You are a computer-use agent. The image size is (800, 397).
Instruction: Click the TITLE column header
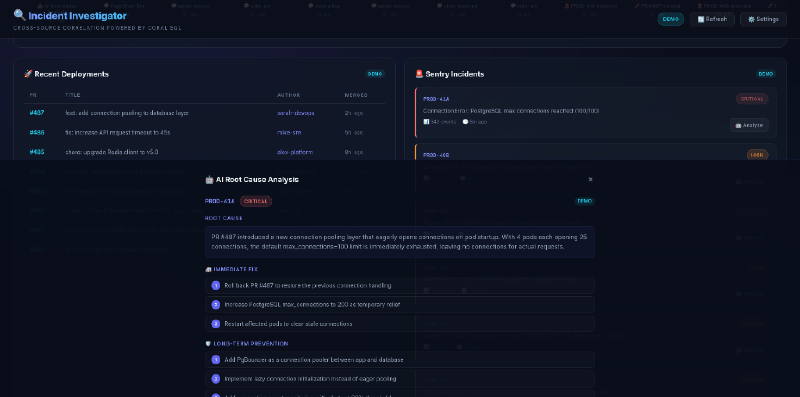72,95
